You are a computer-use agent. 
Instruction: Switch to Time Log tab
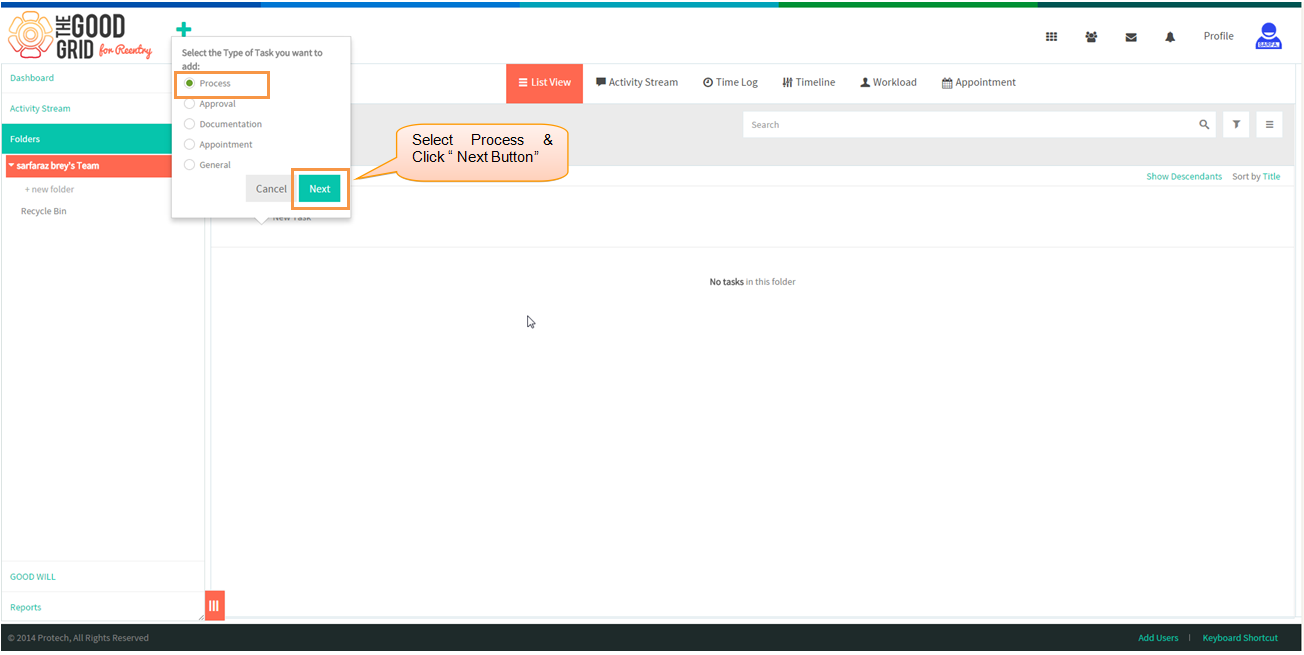click(730, 83)
